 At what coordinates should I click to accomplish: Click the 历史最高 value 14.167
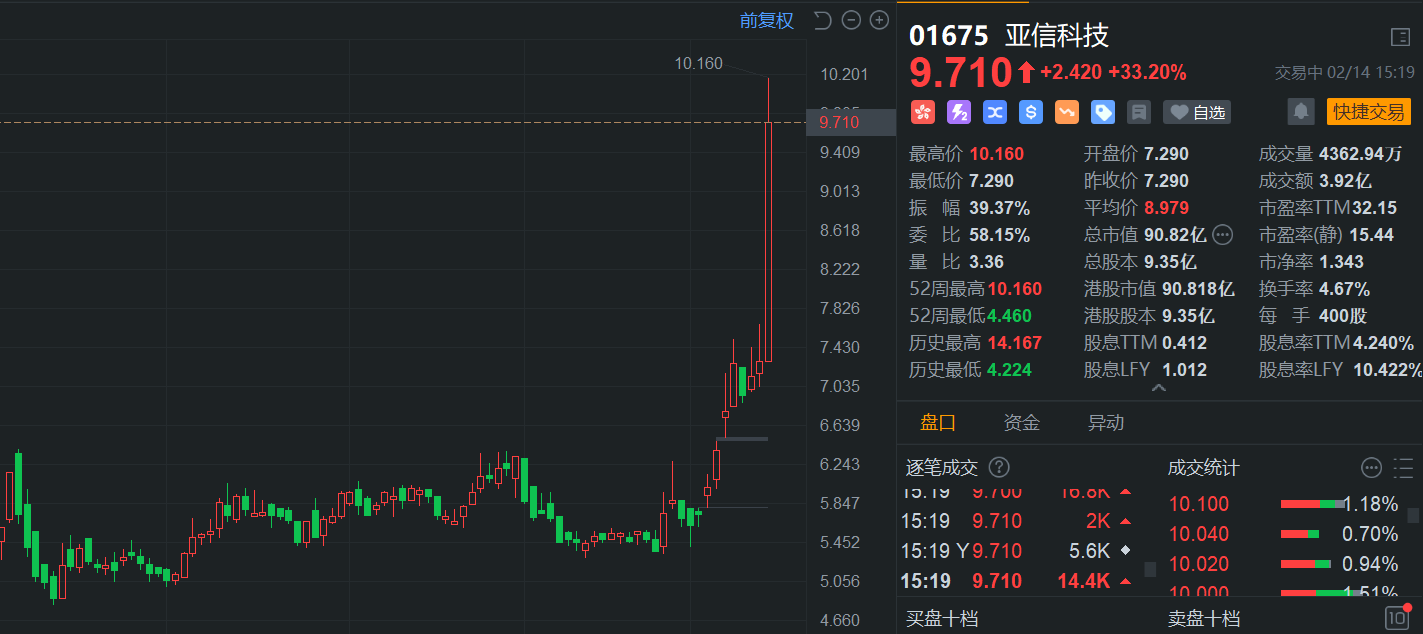pyautogui.click(x=1015, y=343)
